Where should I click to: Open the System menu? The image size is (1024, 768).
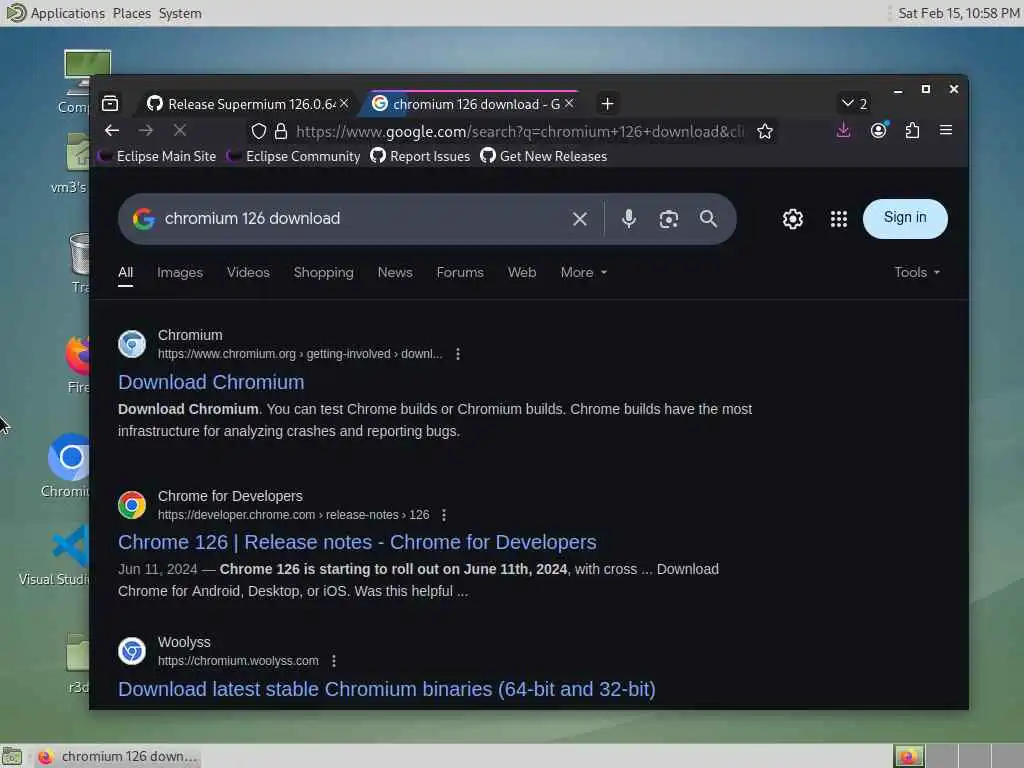tap(180, 13)
